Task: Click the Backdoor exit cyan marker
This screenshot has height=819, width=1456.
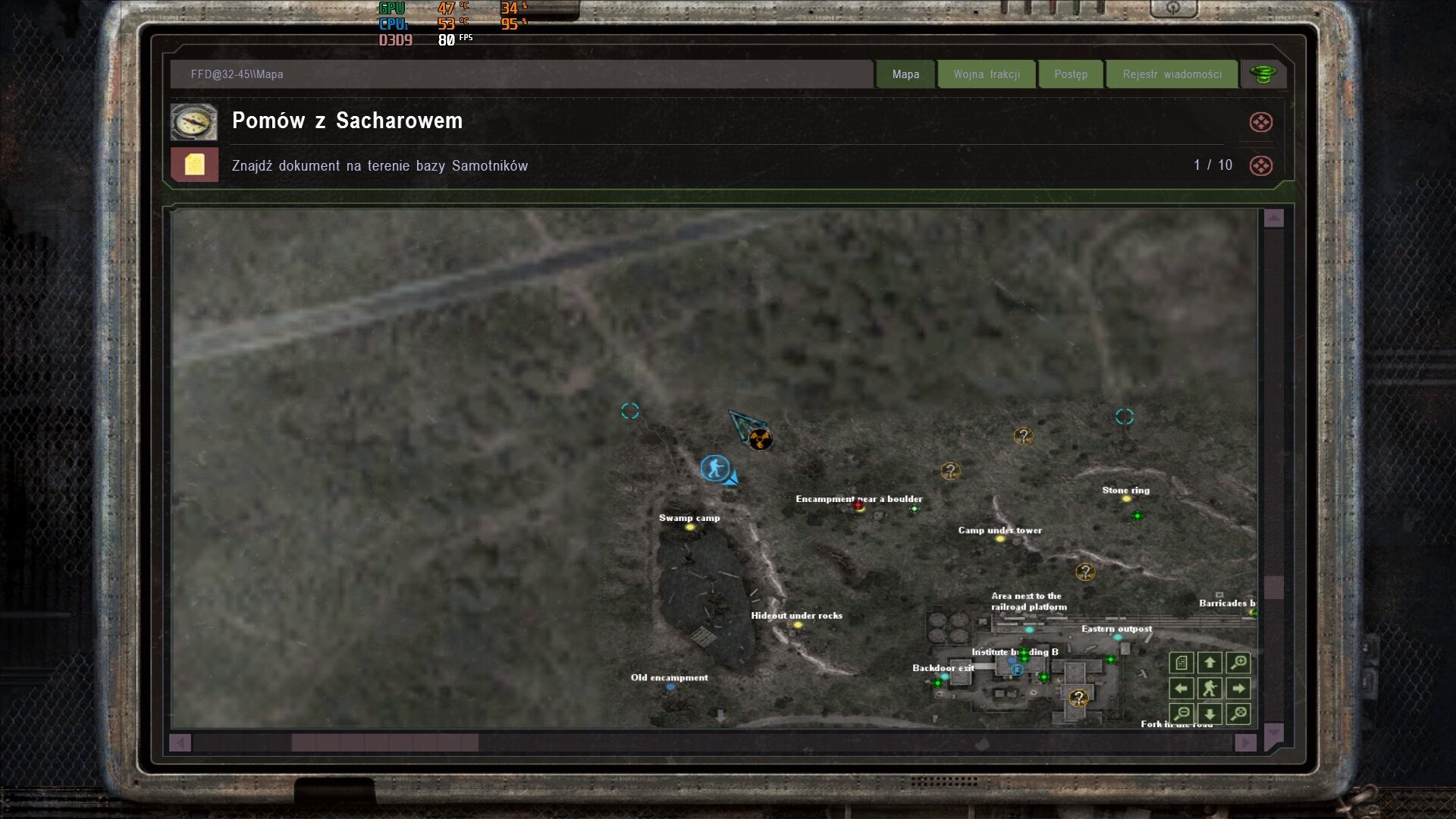Action: pyautogui.click(x=945, y=676)
